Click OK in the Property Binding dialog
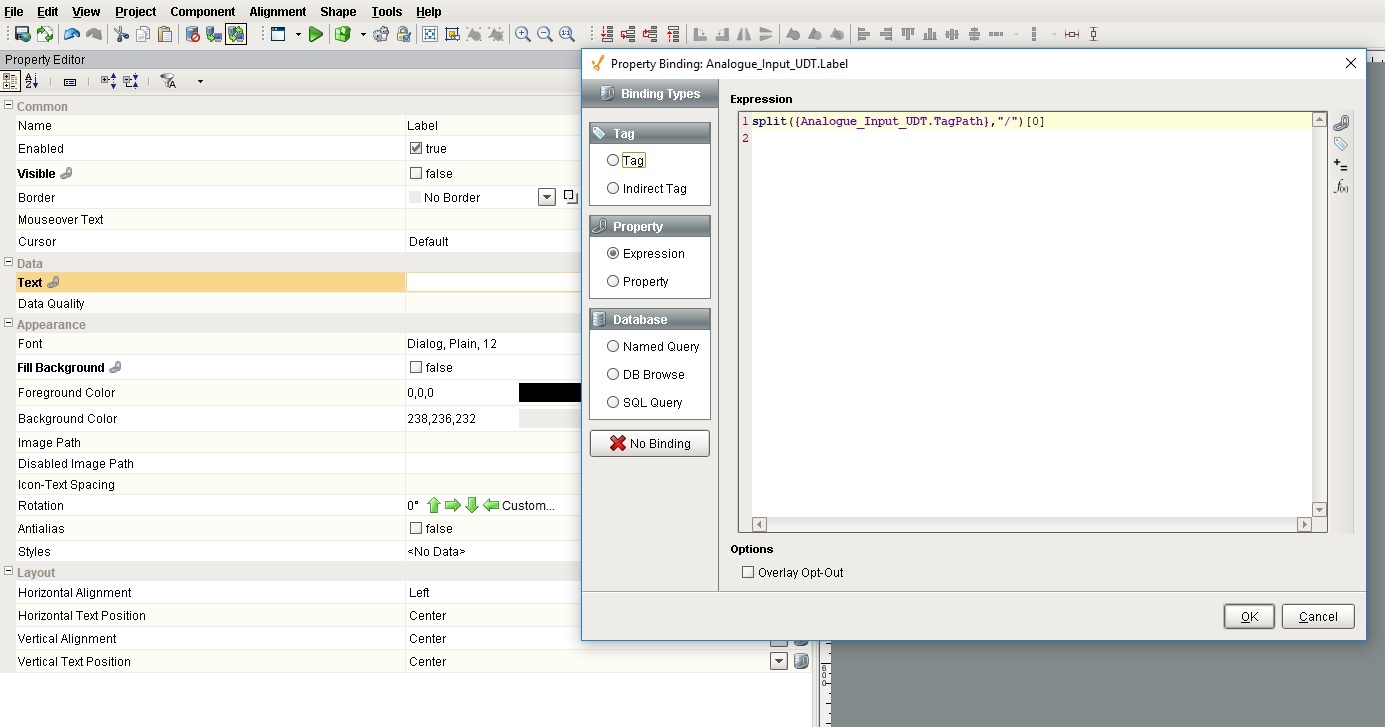The width and height of the screenshot is (1385, 727). click(1249, 616)
